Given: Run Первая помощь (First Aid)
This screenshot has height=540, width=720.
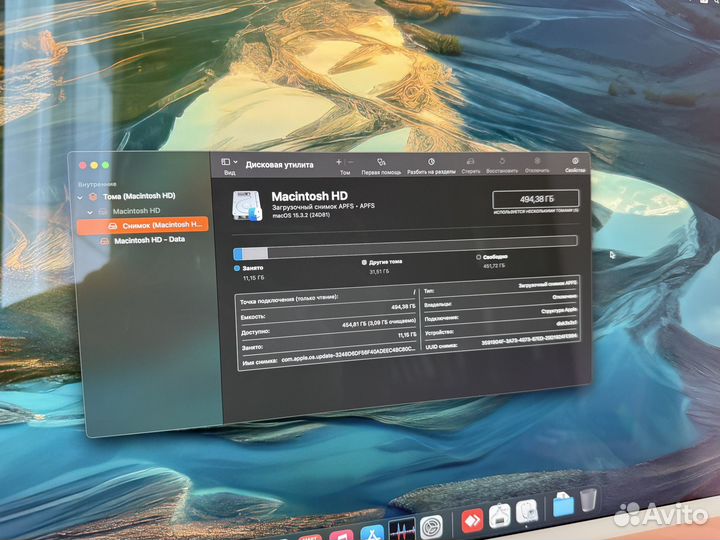Looking at the screenshot, I should click(x=381, y=166).
